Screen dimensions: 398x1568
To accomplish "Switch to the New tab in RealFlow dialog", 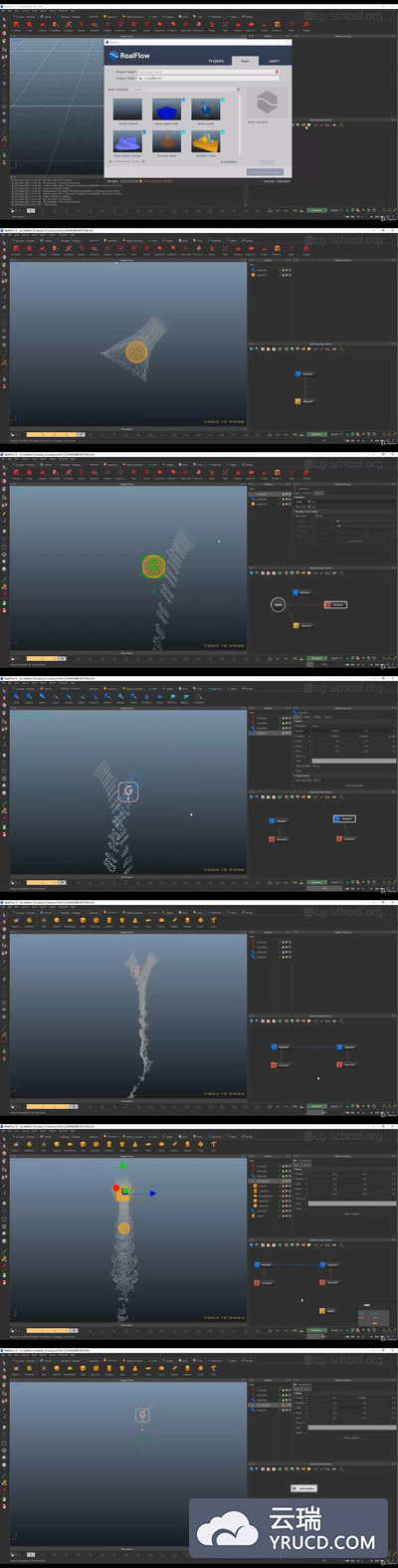I will (x=246, y=61).
